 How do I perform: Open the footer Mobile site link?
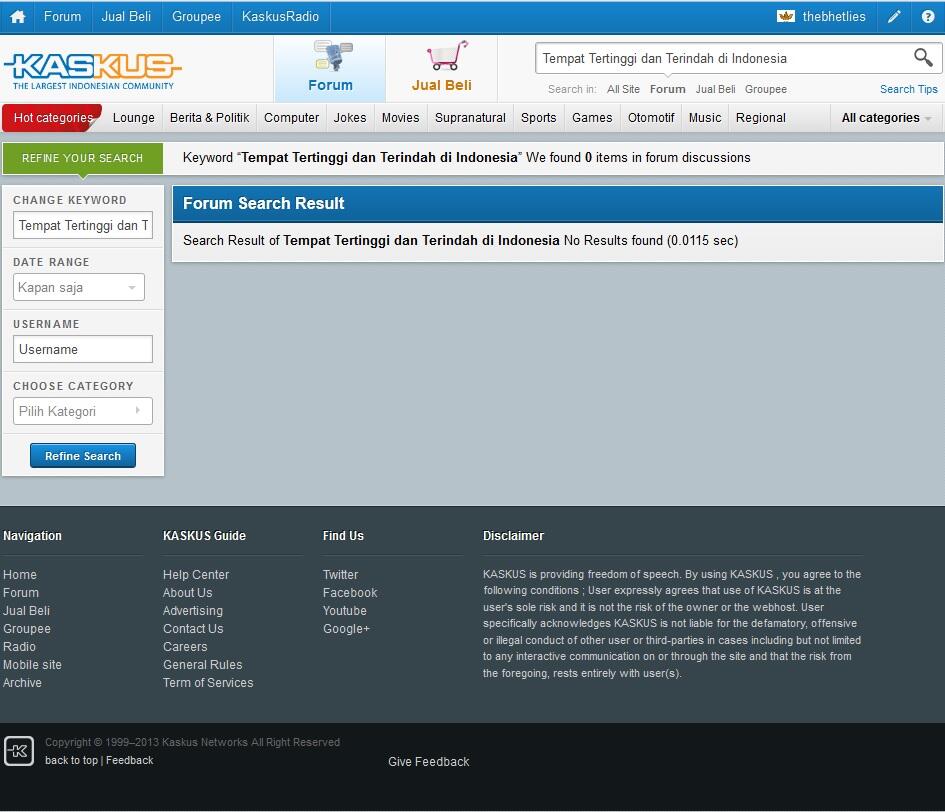click(33, 664)
